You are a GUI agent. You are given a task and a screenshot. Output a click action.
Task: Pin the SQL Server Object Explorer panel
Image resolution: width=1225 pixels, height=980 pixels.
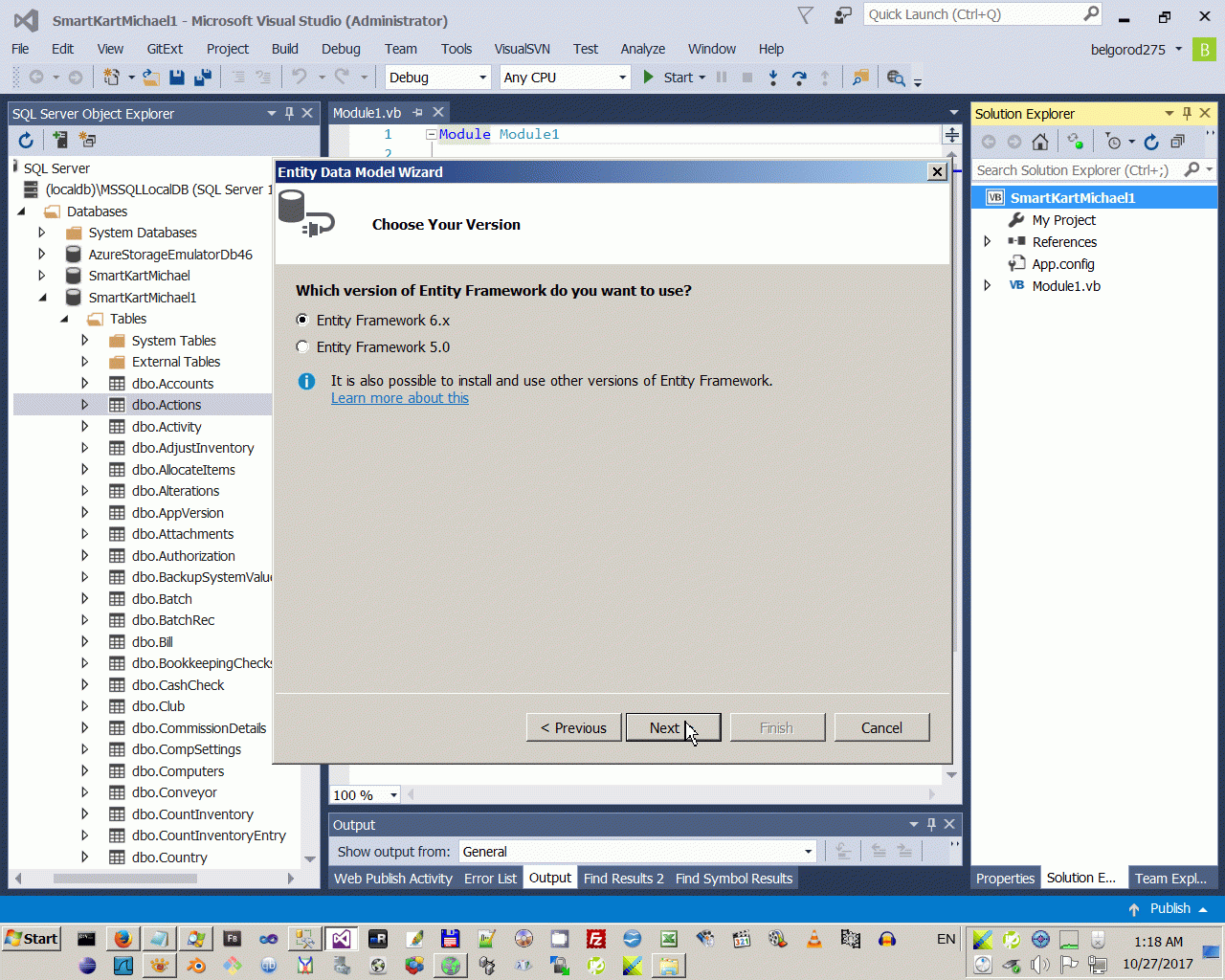click(289, 113)
